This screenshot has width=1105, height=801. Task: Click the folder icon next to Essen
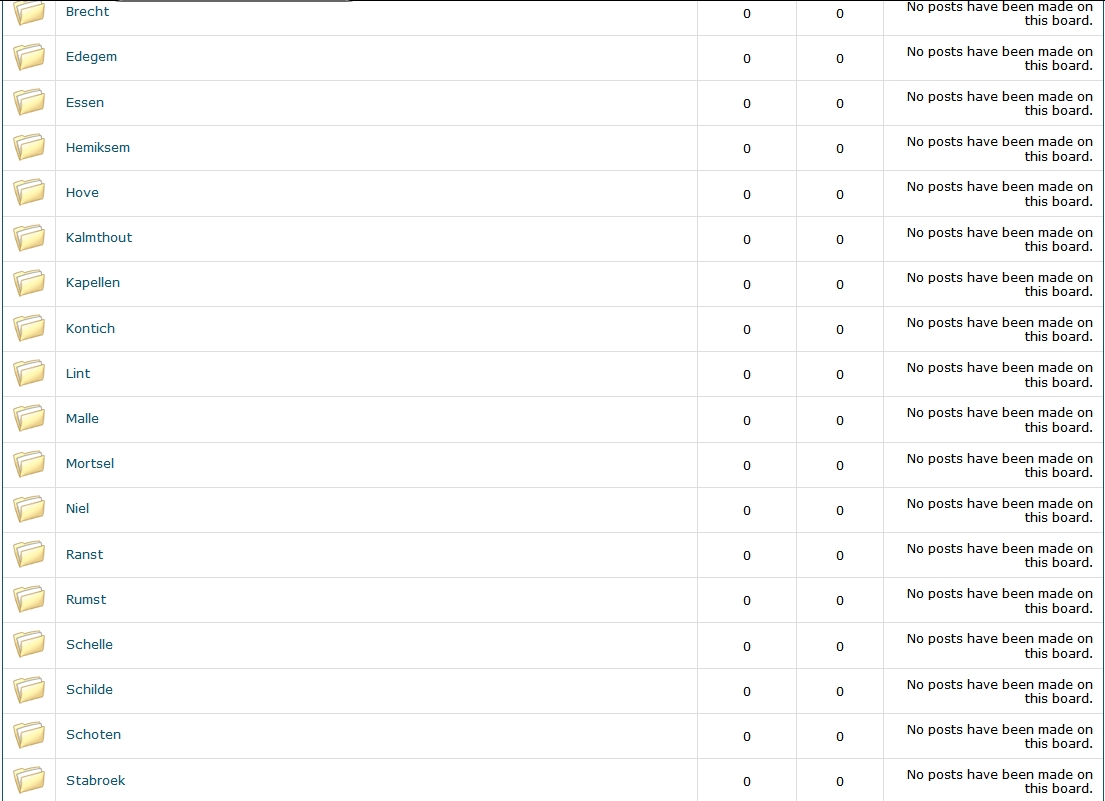30,102
